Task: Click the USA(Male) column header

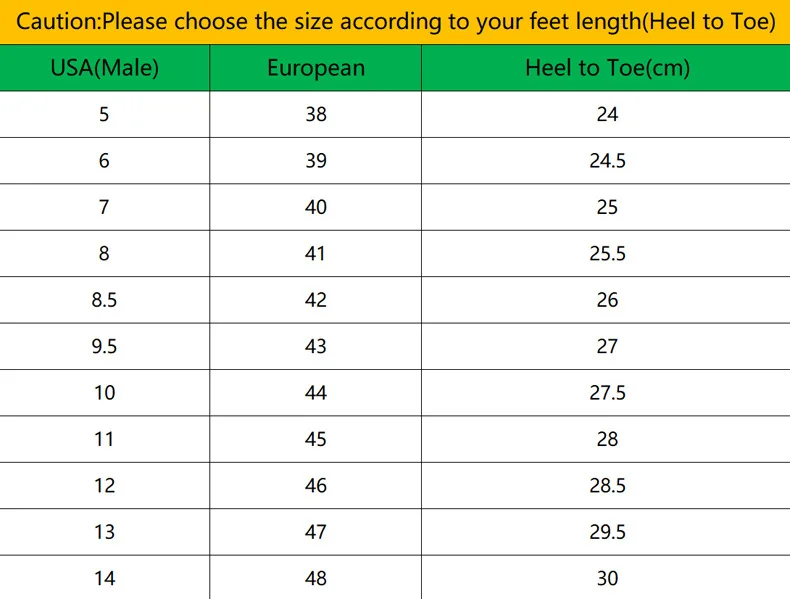Action: pos(105,68)
